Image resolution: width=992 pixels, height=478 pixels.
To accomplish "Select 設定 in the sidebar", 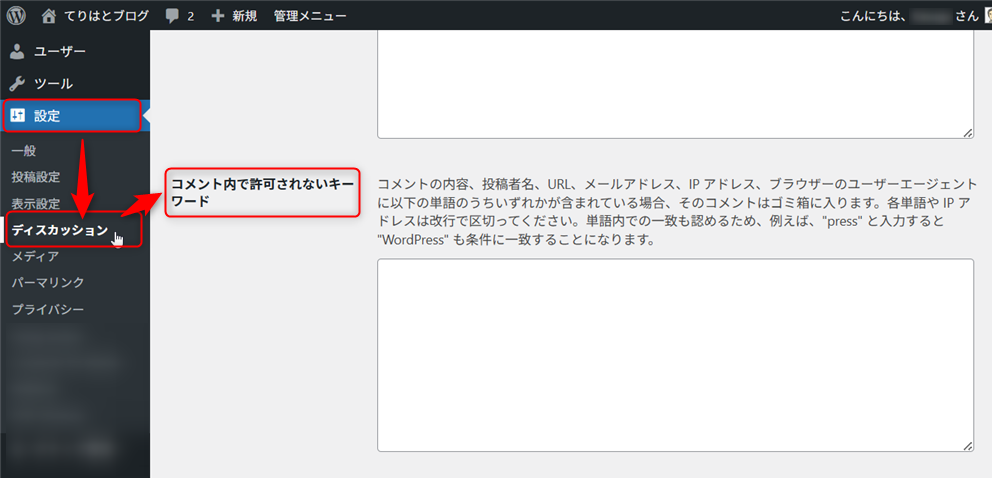I will (x=75, y=116).
